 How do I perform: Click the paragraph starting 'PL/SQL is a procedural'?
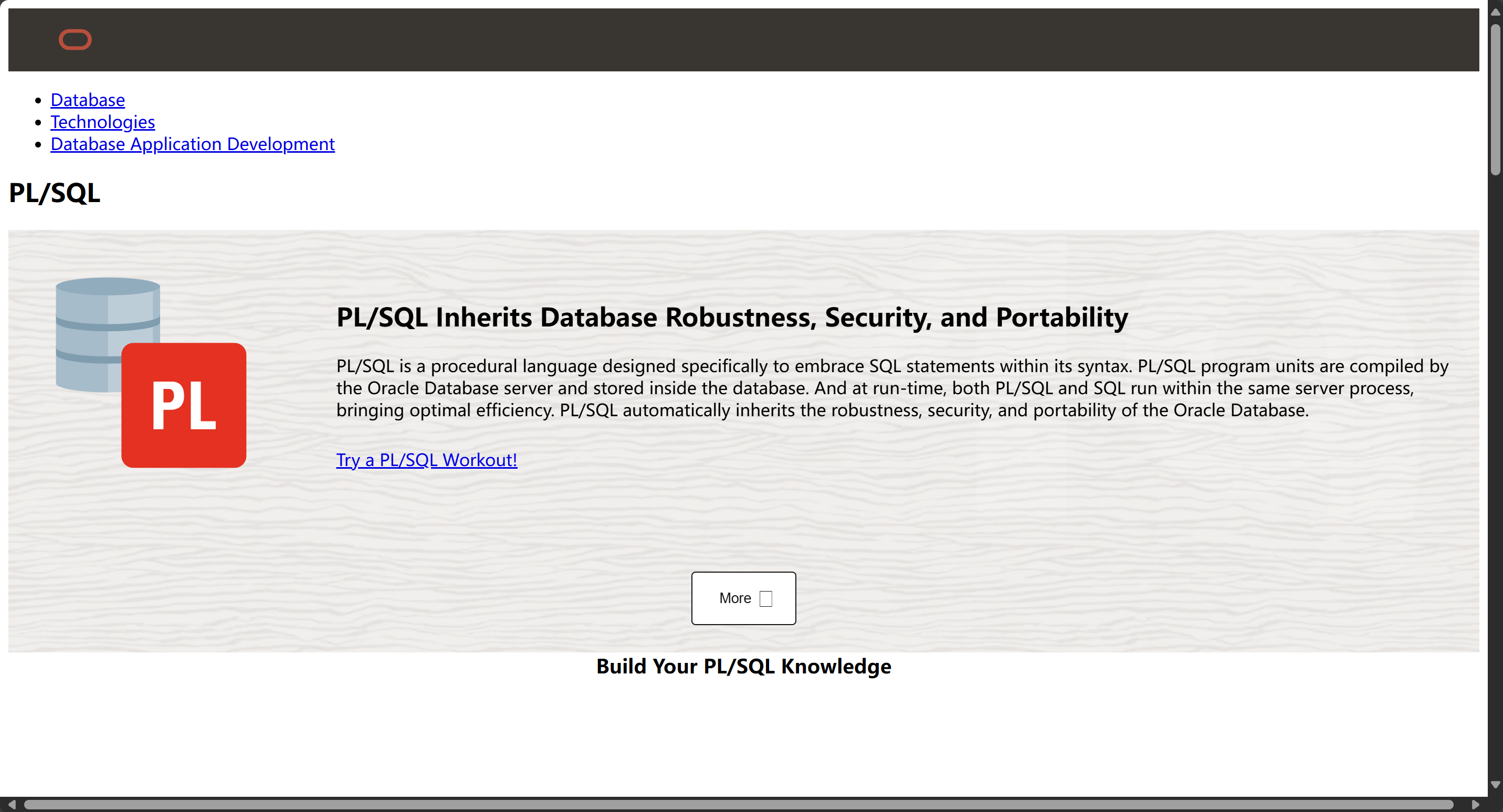click(x=892, y=388)
